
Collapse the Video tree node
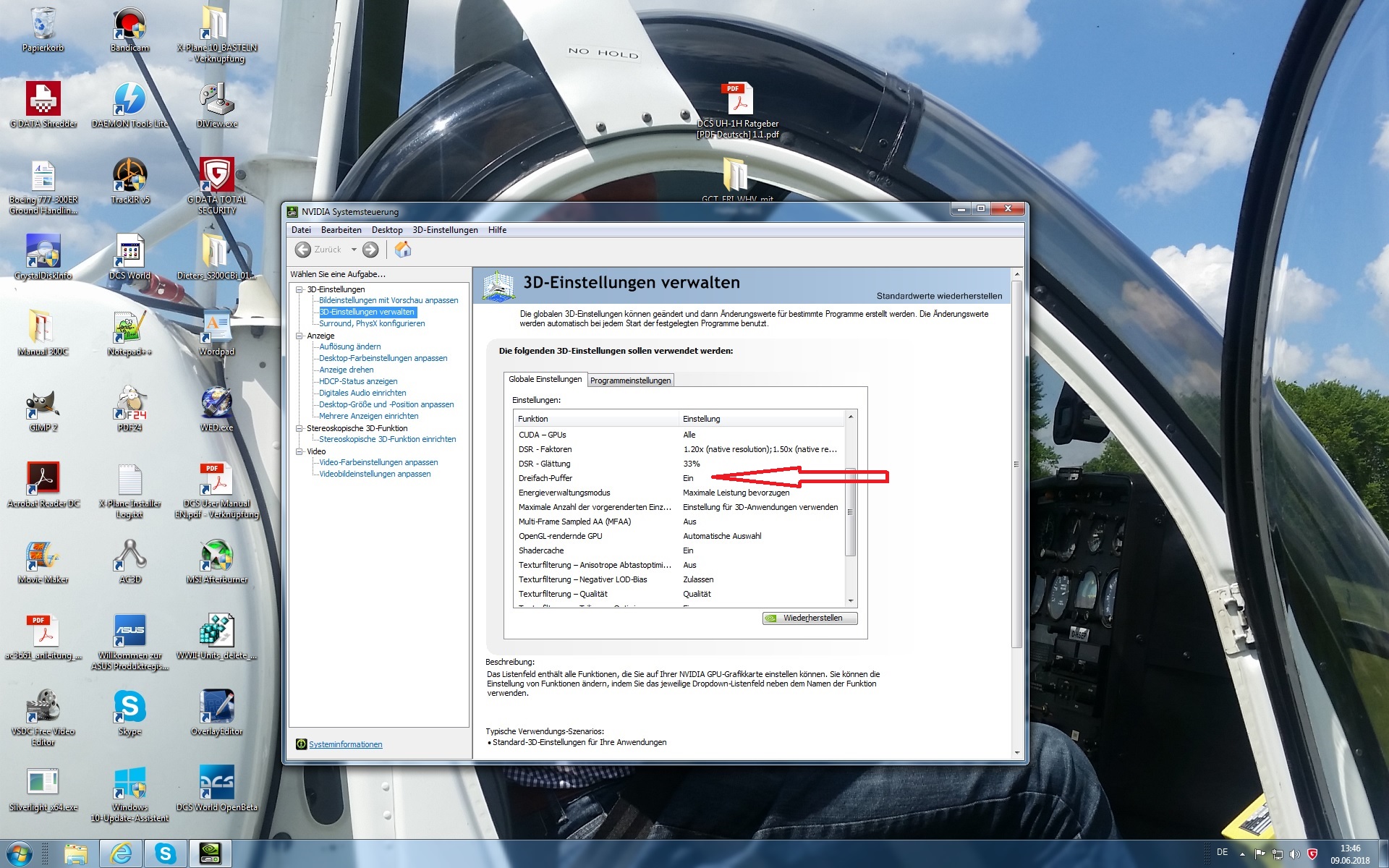pos(300,451)
